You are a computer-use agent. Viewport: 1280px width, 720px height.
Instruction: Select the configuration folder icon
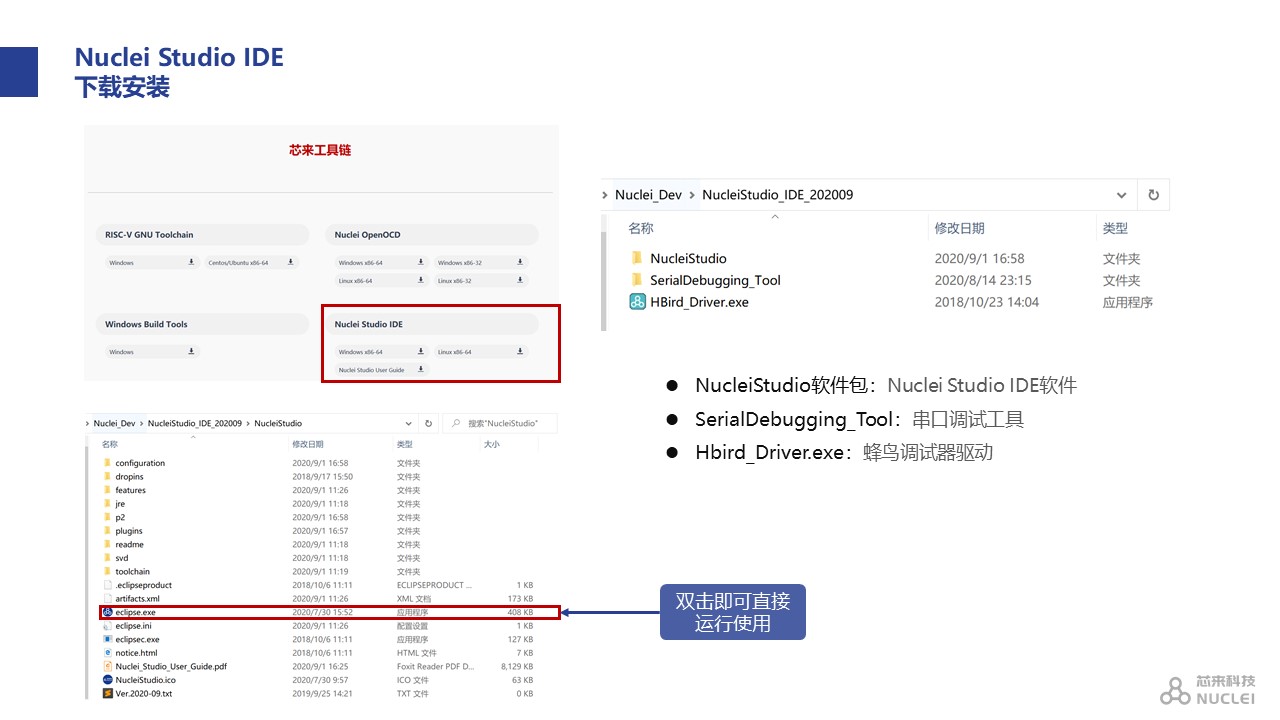click(107, 463)
